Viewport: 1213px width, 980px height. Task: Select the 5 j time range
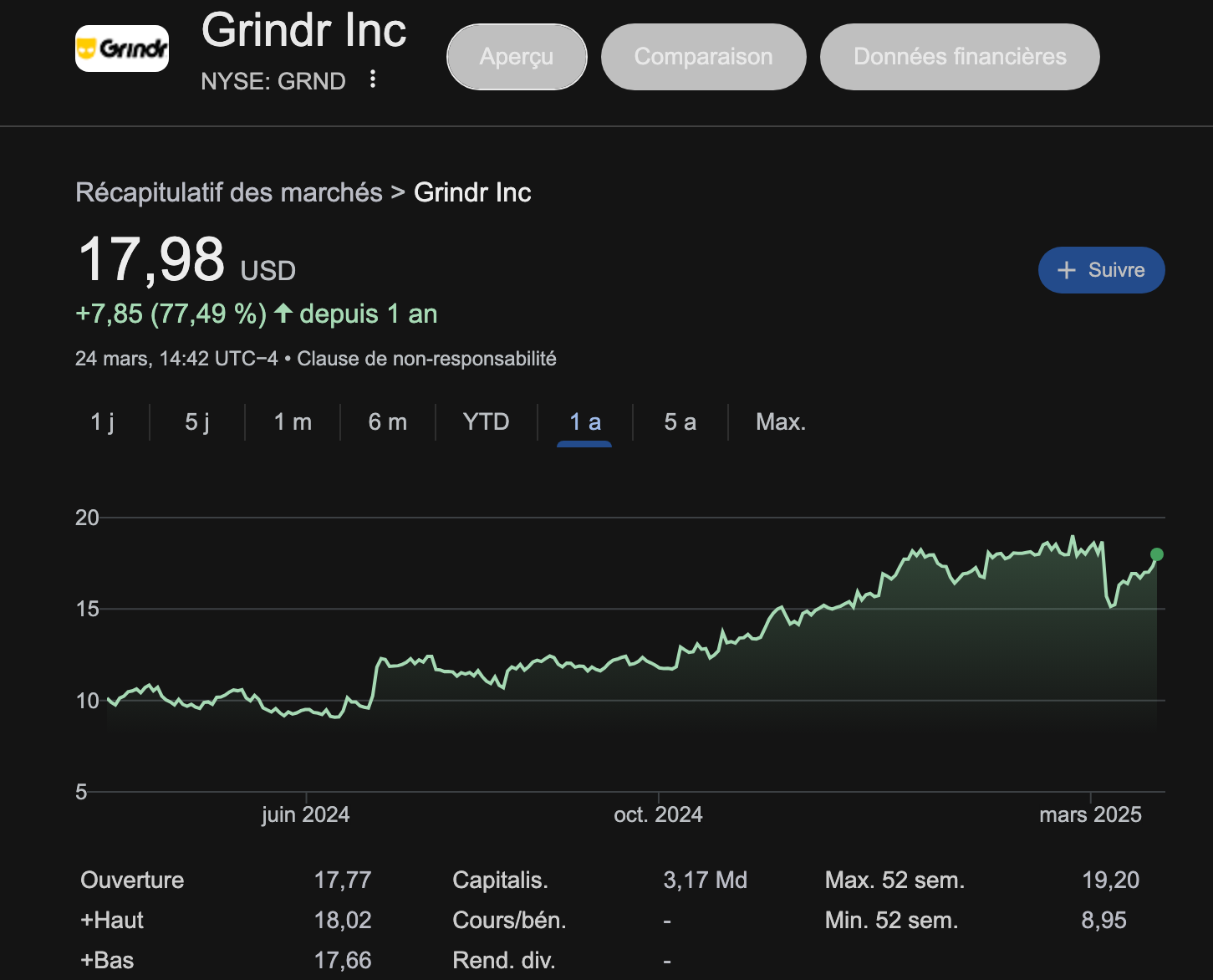pyautogui.click(x=197, y=422)
